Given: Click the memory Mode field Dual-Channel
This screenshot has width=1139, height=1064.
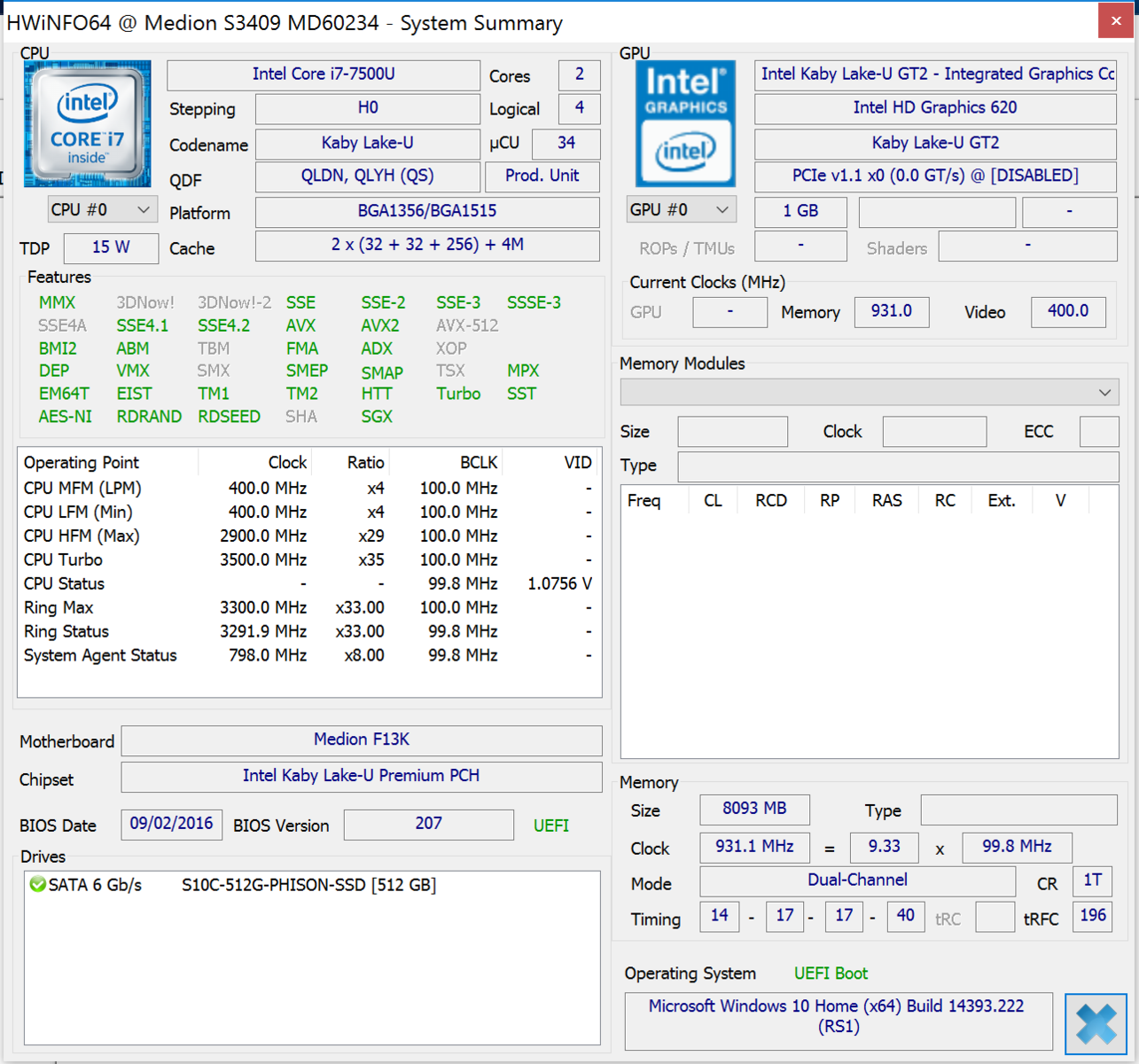Looking at the screenshot, I should pos(857,881).
